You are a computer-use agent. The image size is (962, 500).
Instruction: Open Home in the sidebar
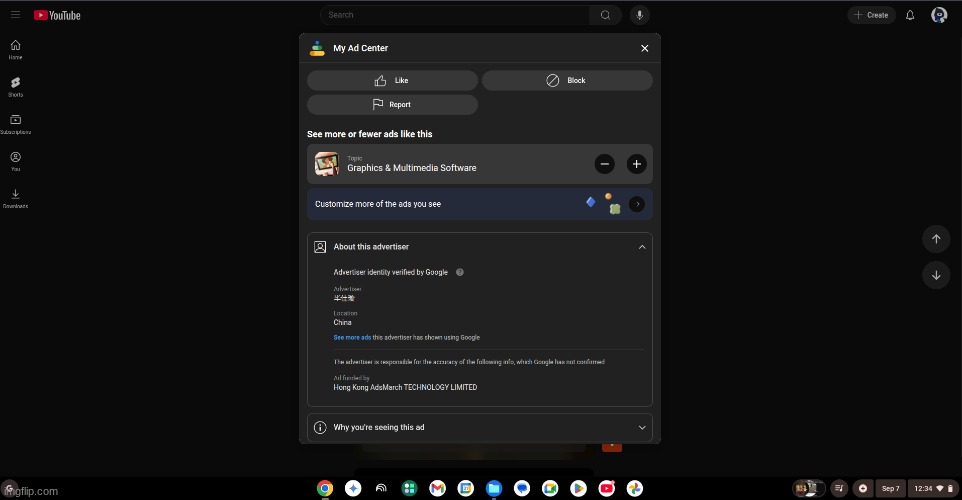[15, 50]
